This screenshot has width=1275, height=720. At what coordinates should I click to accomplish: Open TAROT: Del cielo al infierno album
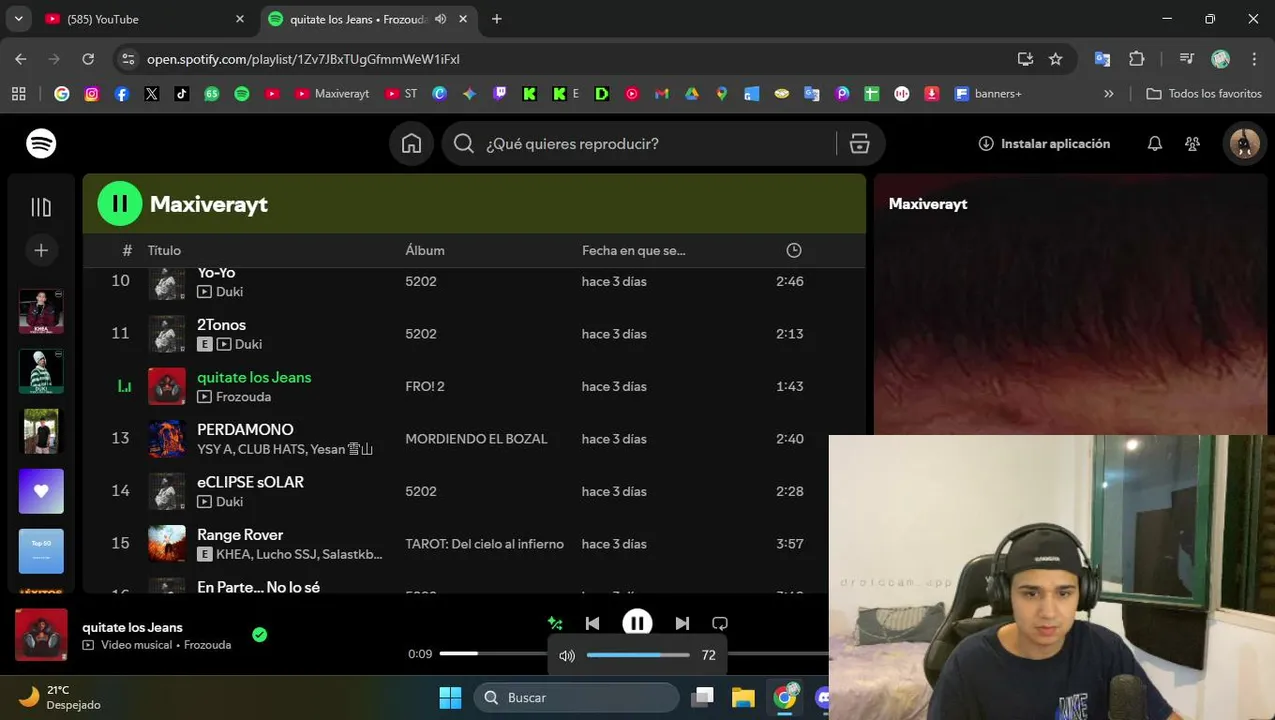(484, 544)
